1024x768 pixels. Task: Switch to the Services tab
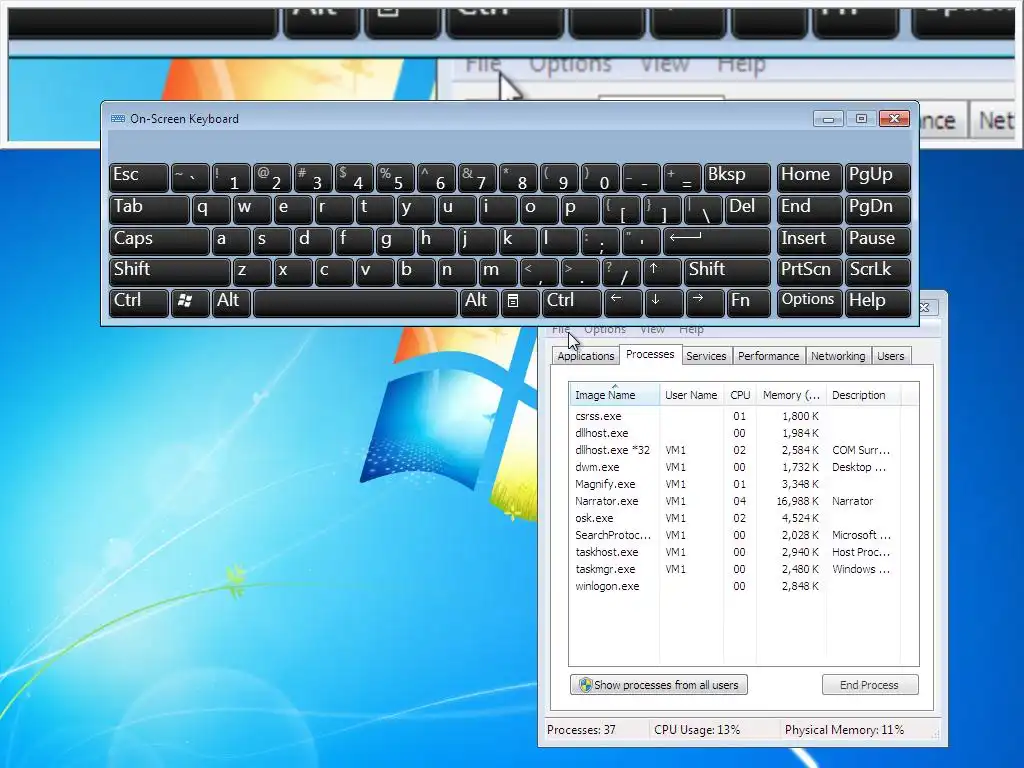[x=706, y=356]
